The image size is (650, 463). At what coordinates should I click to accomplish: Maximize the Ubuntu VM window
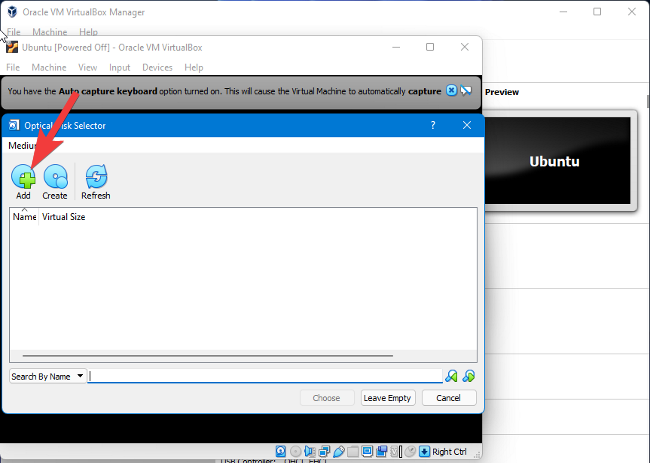tap(430, 47)
